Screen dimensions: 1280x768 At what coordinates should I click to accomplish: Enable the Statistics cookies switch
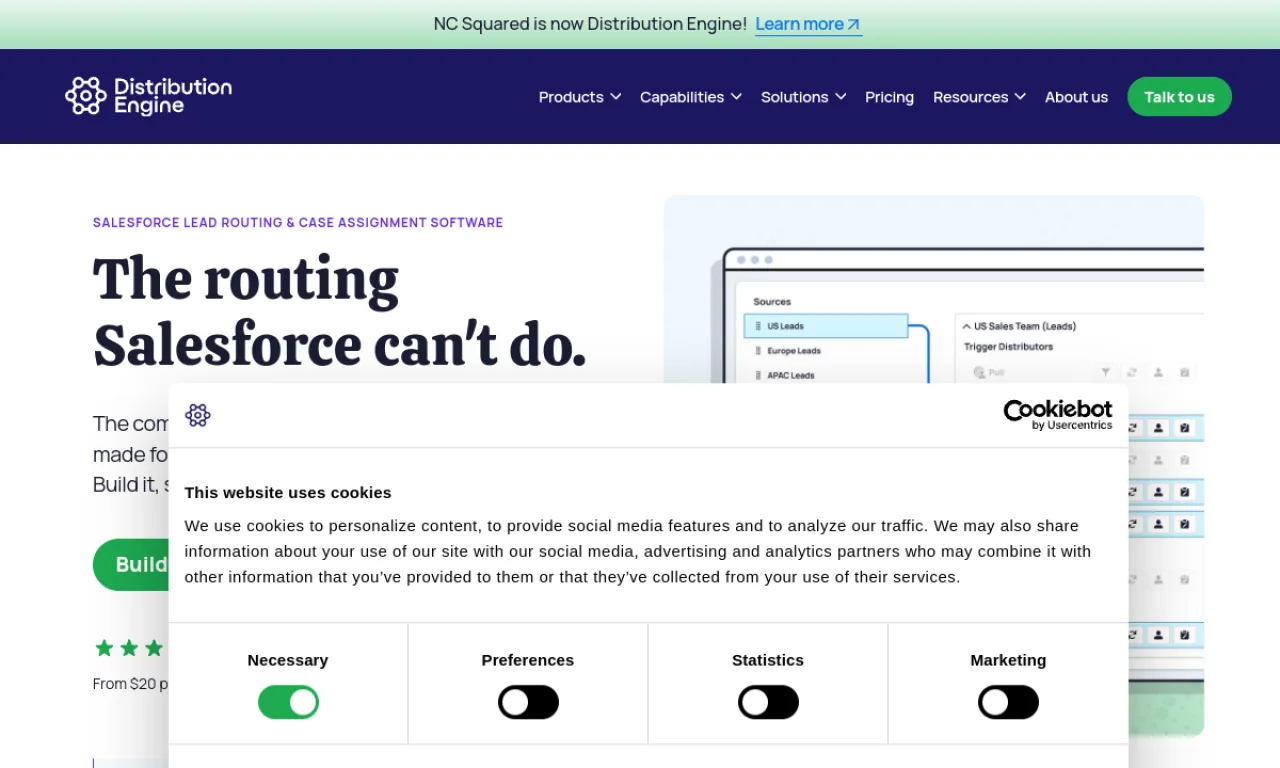click(768, 702)
